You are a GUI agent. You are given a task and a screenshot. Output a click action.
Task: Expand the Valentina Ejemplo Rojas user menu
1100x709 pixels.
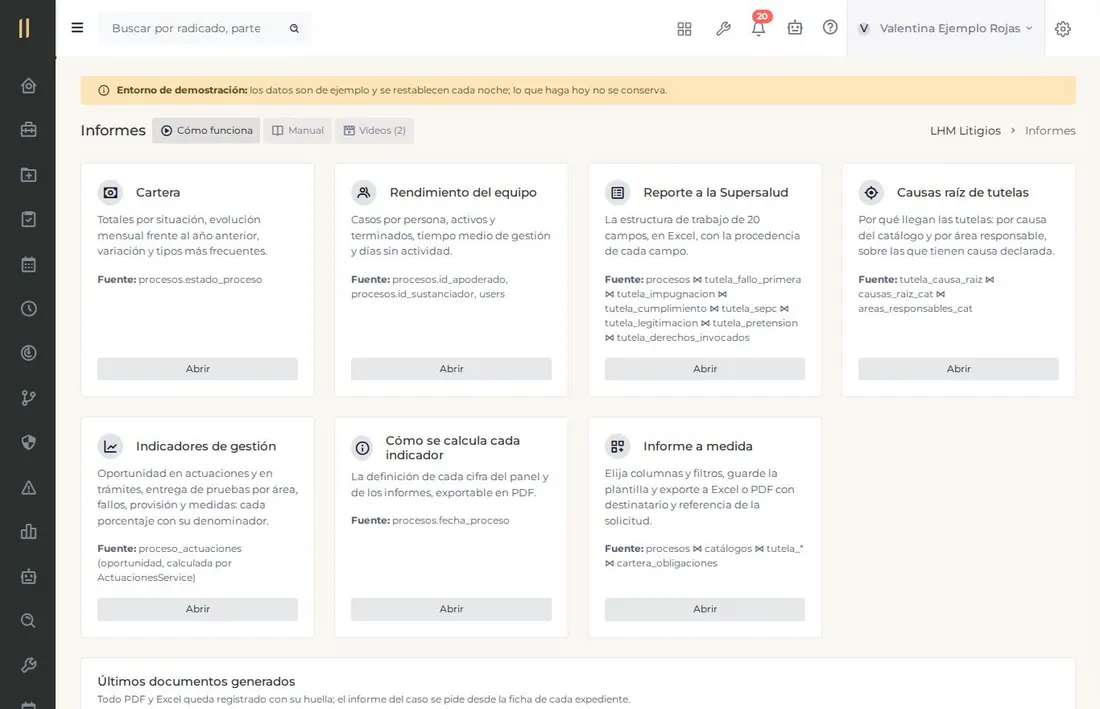[x=946, y=28]
